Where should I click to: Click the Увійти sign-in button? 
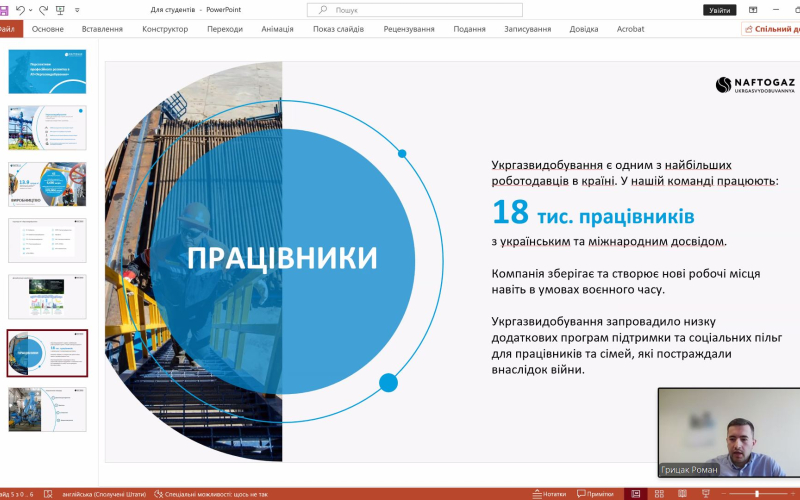719,10
